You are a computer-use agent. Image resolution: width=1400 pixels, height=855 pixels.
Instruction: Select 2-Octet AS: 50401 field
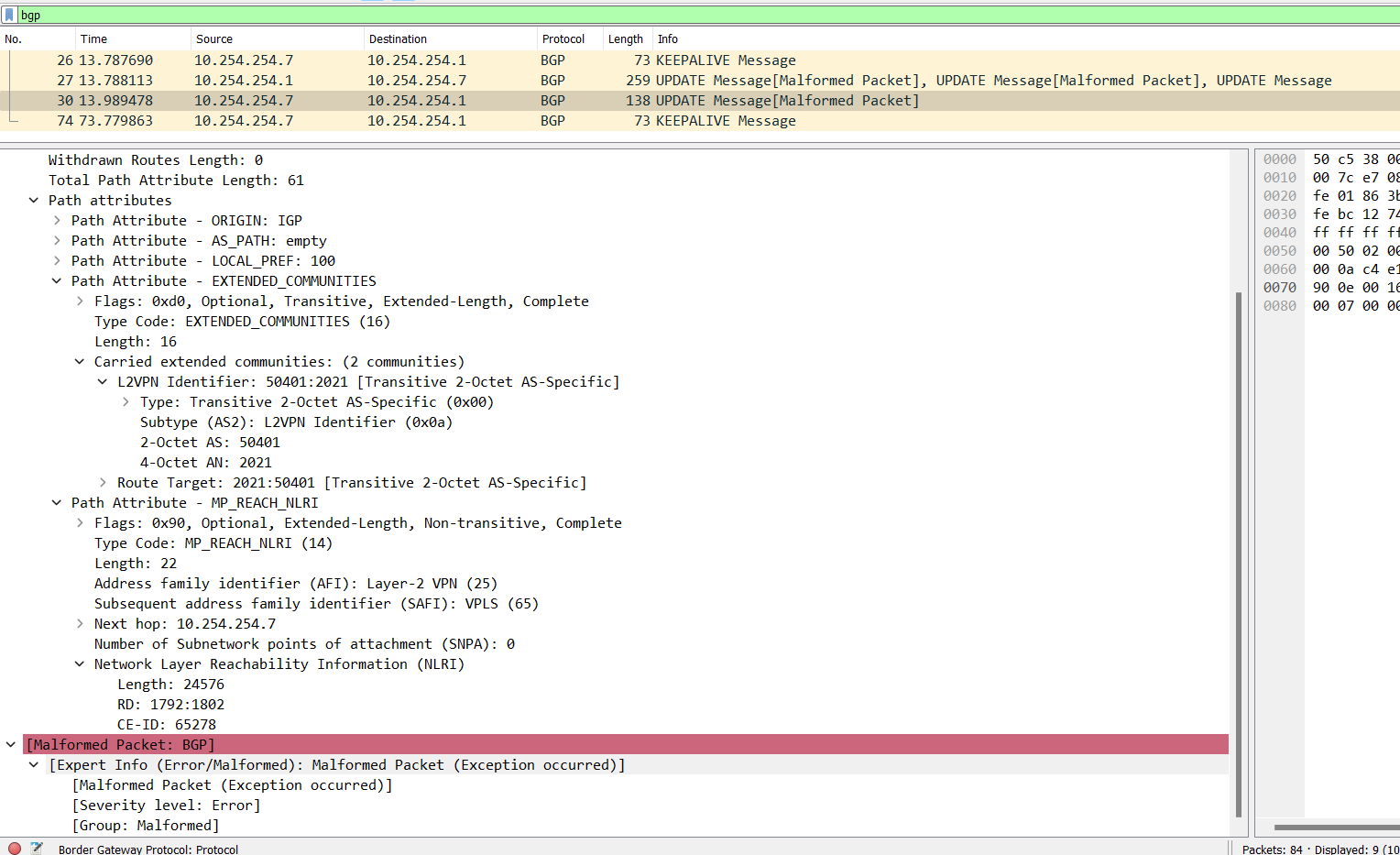(210, 443)
